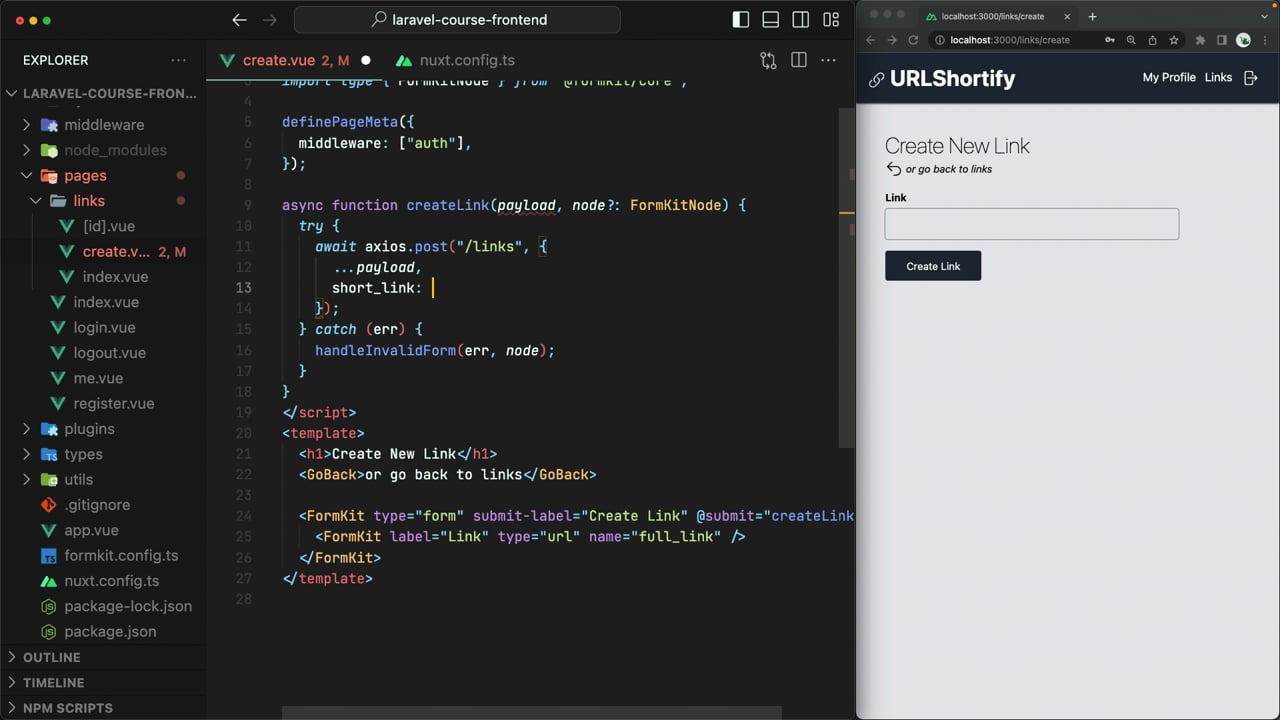
Task: Open the browser profile avatar
Action: coord(1243,40)
